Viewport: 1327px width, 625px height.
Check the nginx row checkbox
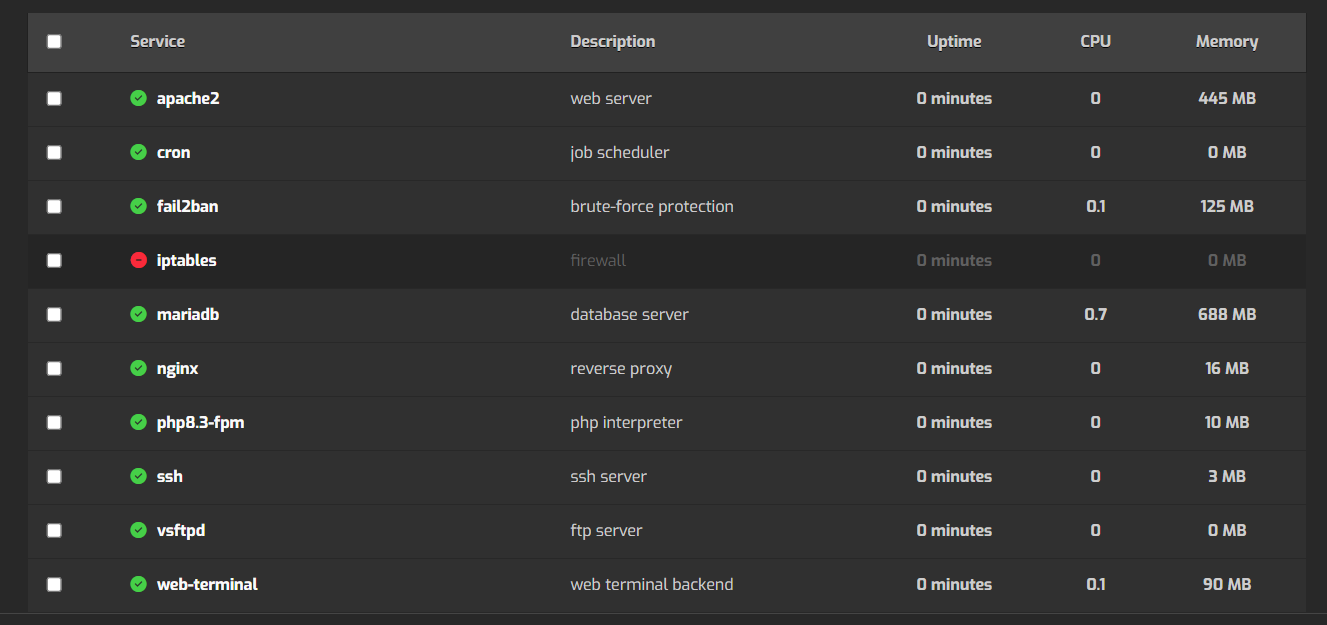[x=54, y=368]
